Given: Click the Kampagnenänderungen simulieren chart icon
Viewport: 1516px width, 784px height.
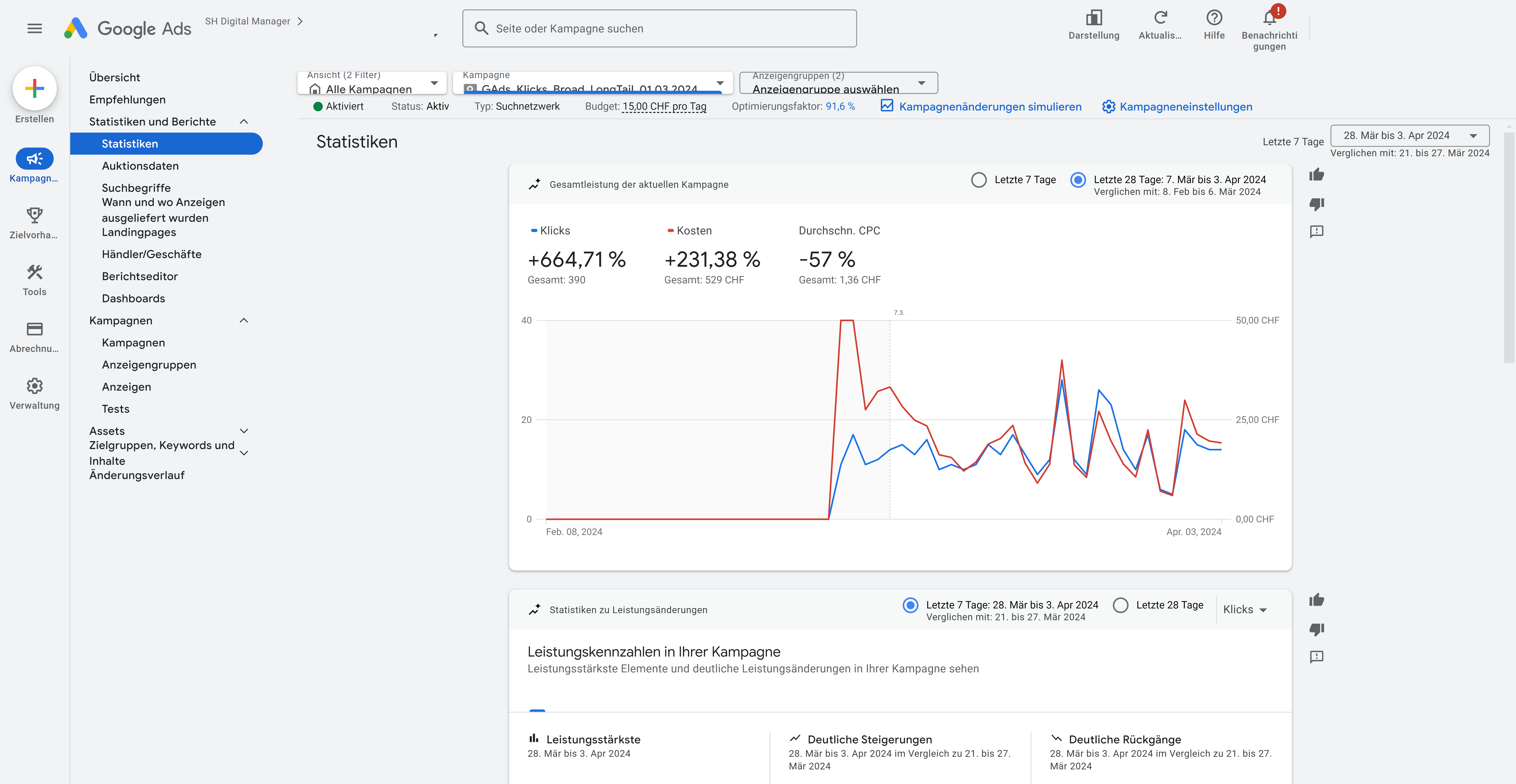Looking at the screenshot, I should [x=887, y=106].
